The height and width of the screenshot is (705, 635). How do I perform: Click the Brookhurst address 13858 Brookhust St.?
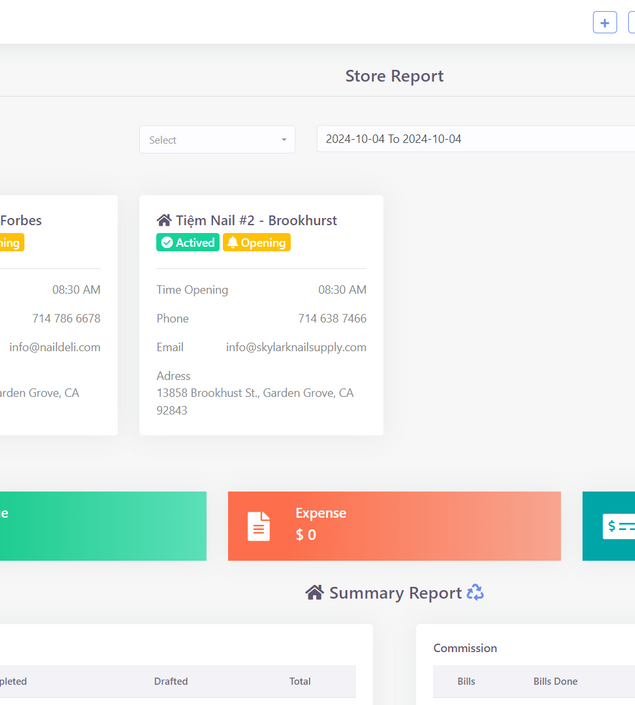pos(254,393)
